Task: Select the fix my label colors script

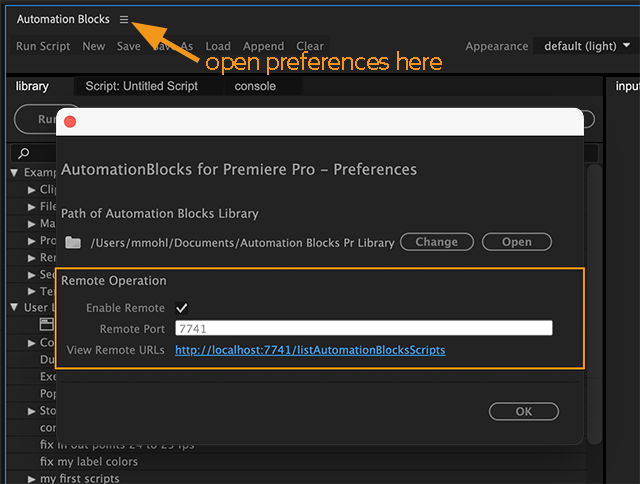Action: pyautogui.click(x=89, y=462)
